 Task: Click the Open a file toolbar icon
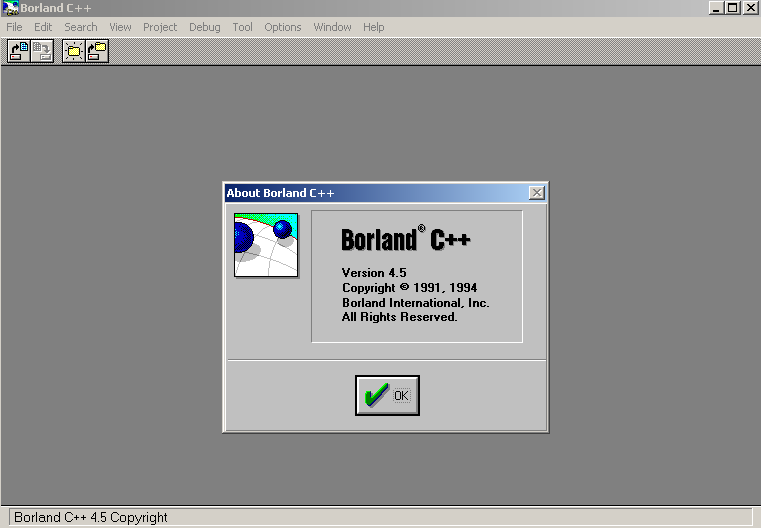point(18,51)
